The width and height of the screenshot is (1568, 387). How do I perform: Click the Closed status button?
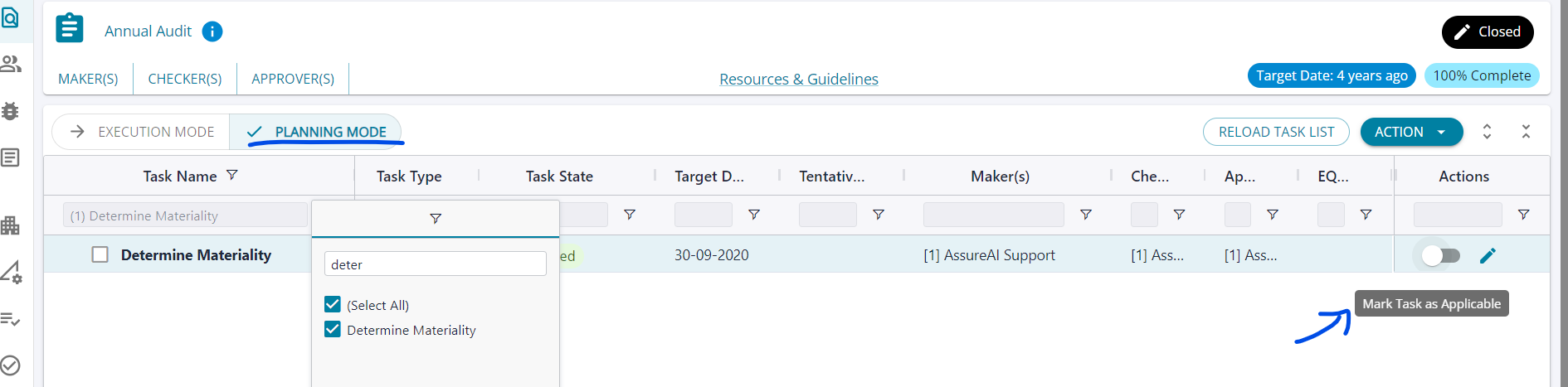[x=1487, y=31]
